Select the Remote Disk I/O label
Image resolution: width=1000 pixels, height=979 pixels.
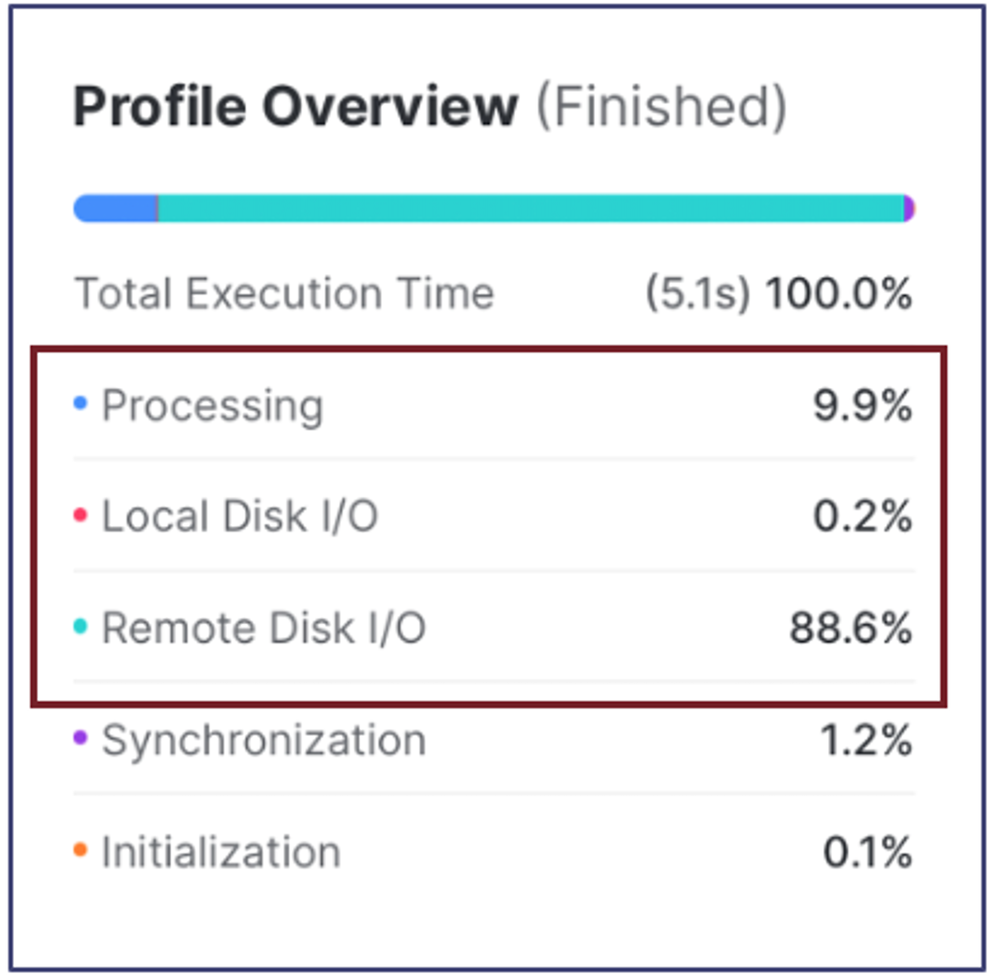[264, 628]
